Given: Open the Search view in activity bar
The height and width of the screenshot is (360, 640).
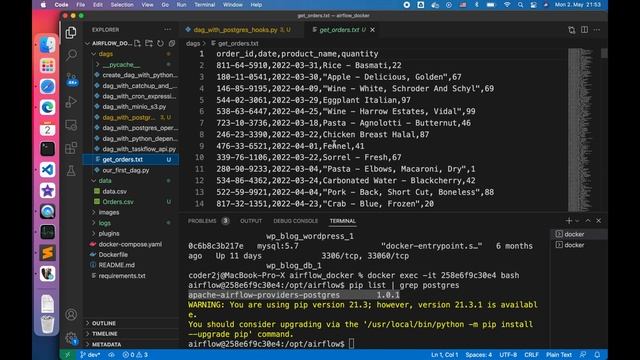Looking at the screenshot, I should (x=71, y=55).
